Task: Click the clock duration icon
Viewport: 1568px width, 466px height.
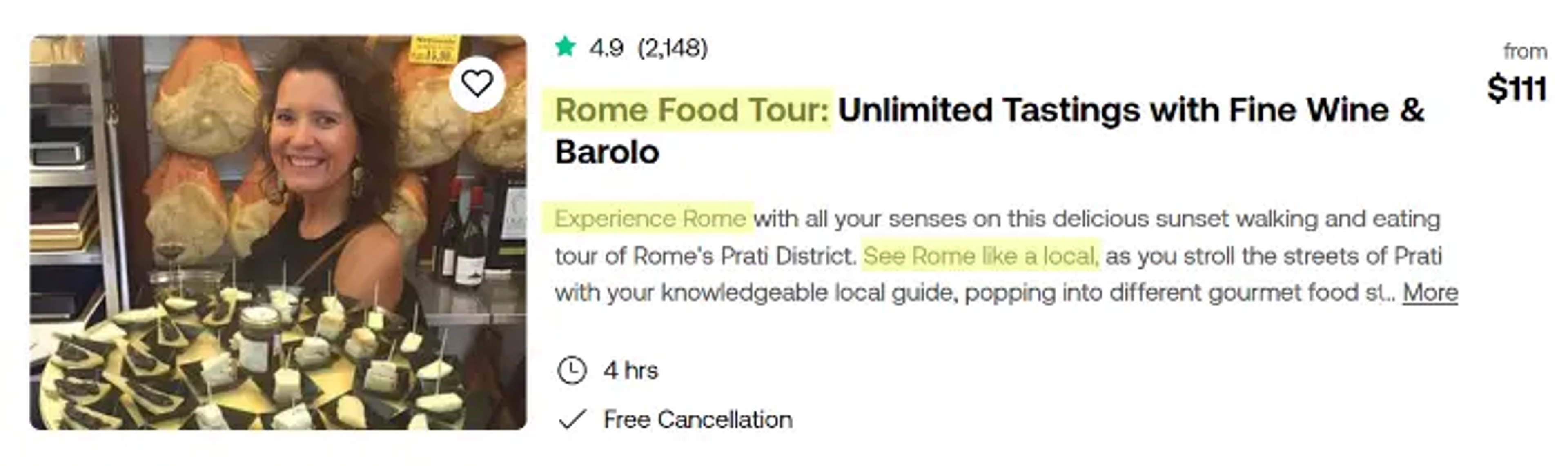Action: pos(572,371)
